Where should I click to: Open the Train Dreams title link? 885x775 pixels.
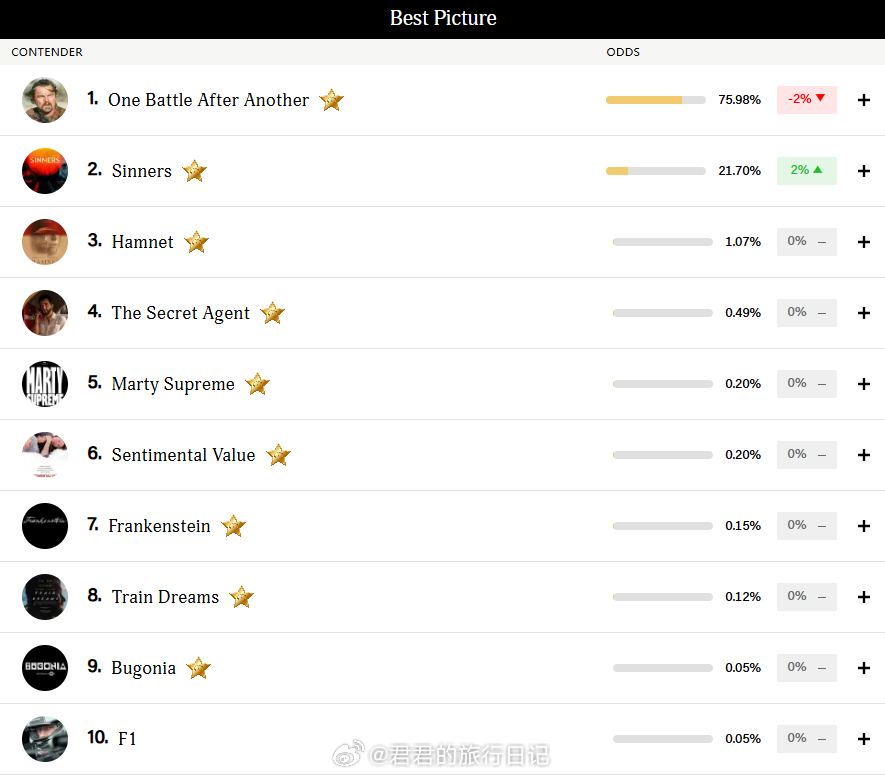[165, 597]
